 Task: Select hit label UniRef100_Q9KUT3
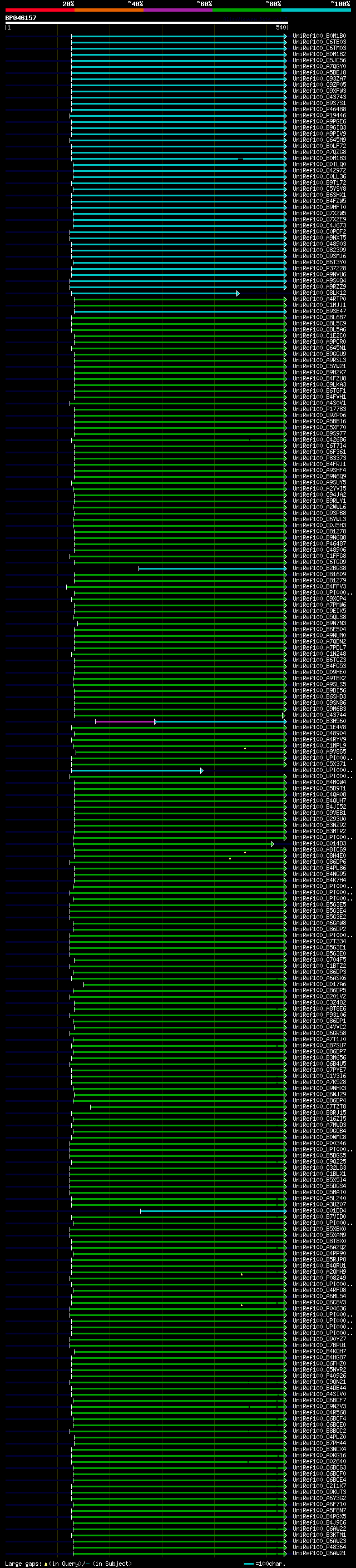319,1492
